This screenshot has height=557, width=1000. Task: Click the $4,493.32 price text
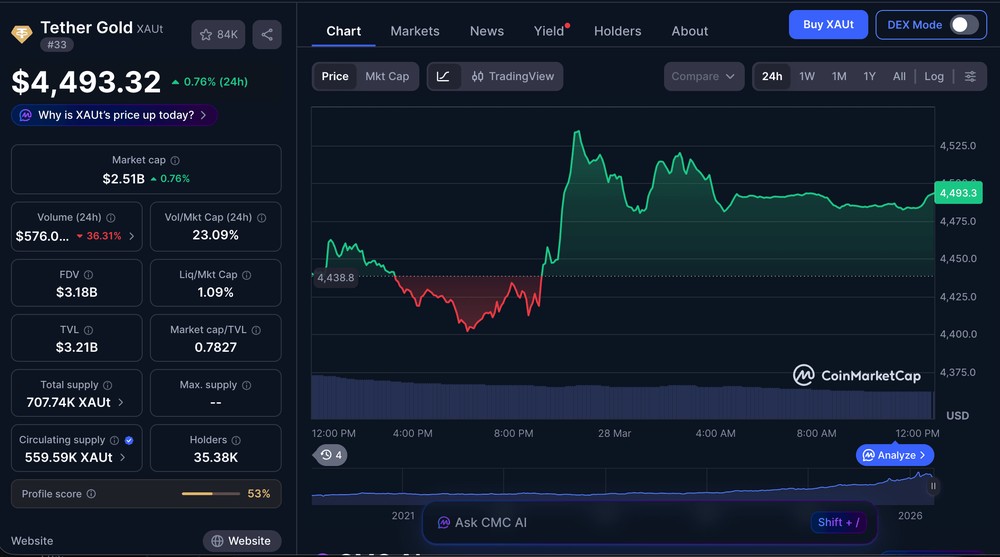tap(86, 82)
